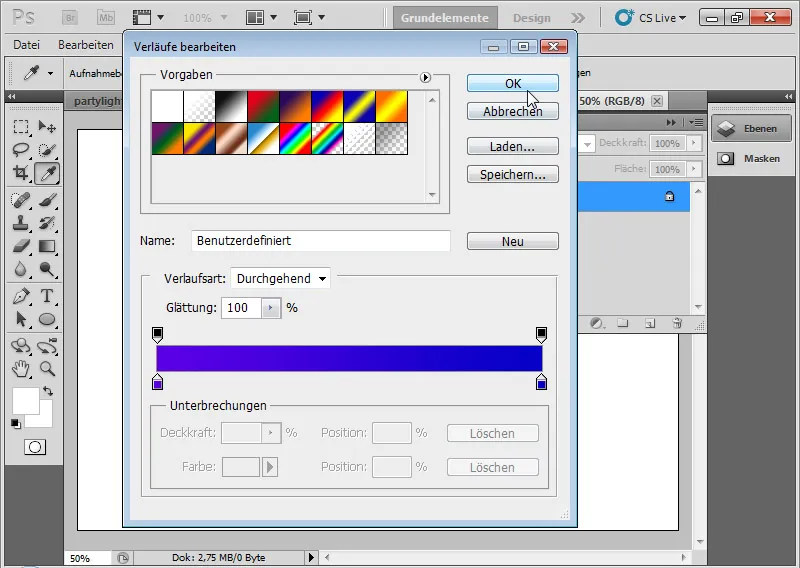Open the Glättung slider popup arrow
Viewport: 800px width, 568px height.
click(271, 308)
